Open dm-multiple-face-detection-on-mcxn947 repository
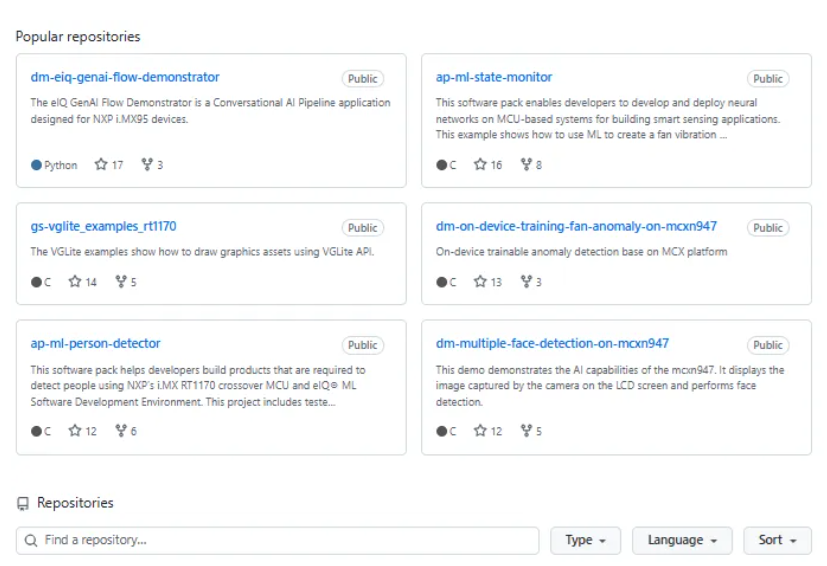 point(552,344)
